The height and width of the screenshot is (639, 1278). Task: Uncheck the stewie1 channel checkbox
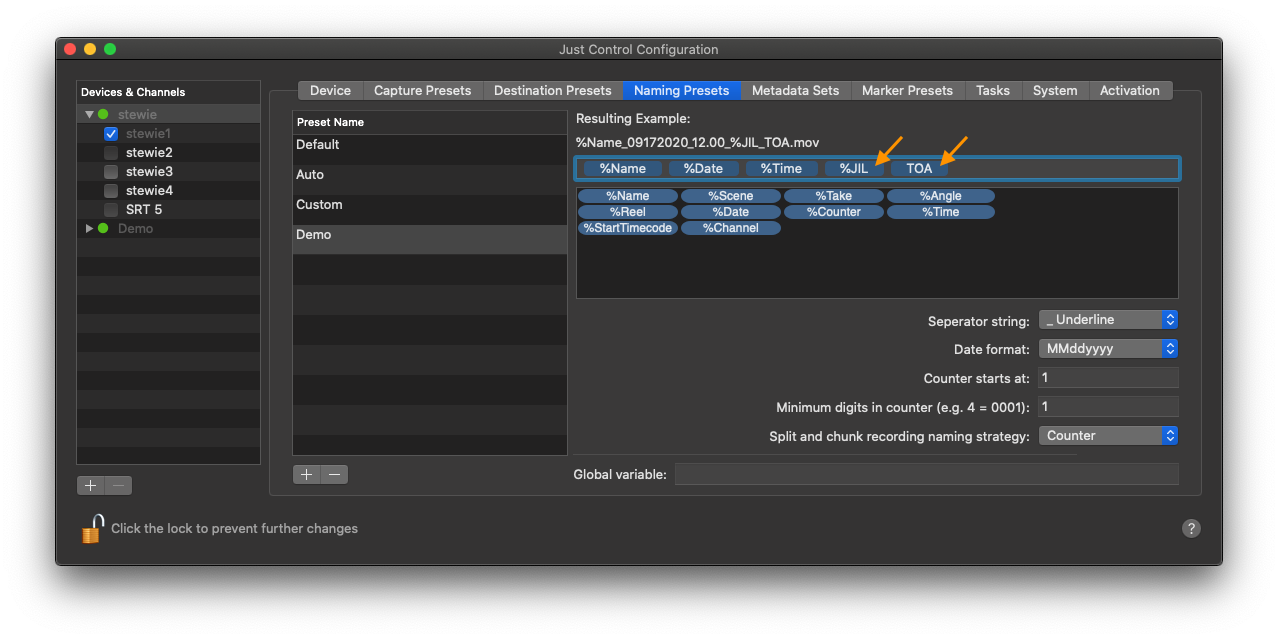[x=111, y=133]
